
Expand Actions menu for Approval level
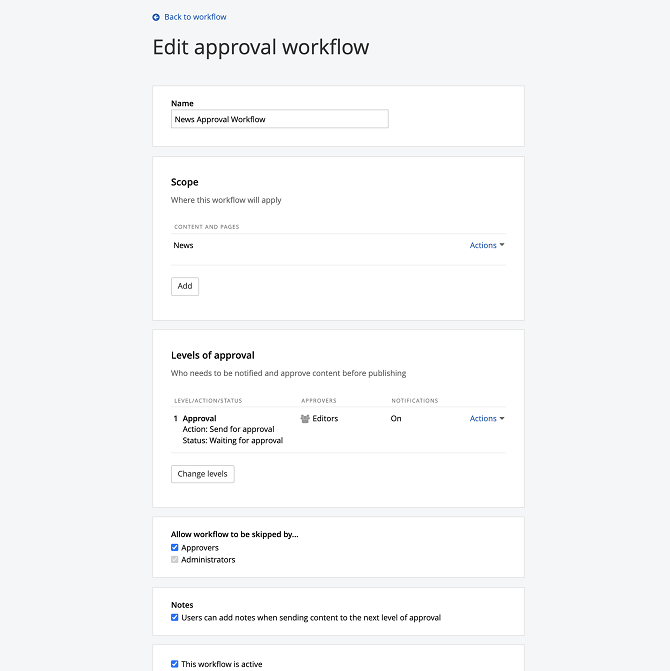tap(487, 419)
